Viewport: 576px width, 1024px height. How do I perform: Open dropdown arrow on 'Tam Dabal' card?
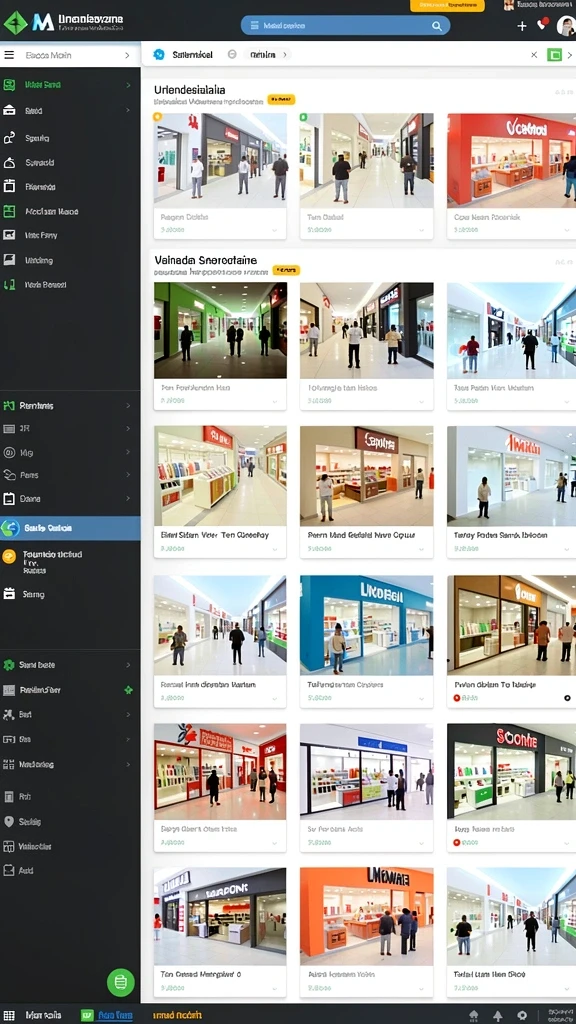(422, 230)
